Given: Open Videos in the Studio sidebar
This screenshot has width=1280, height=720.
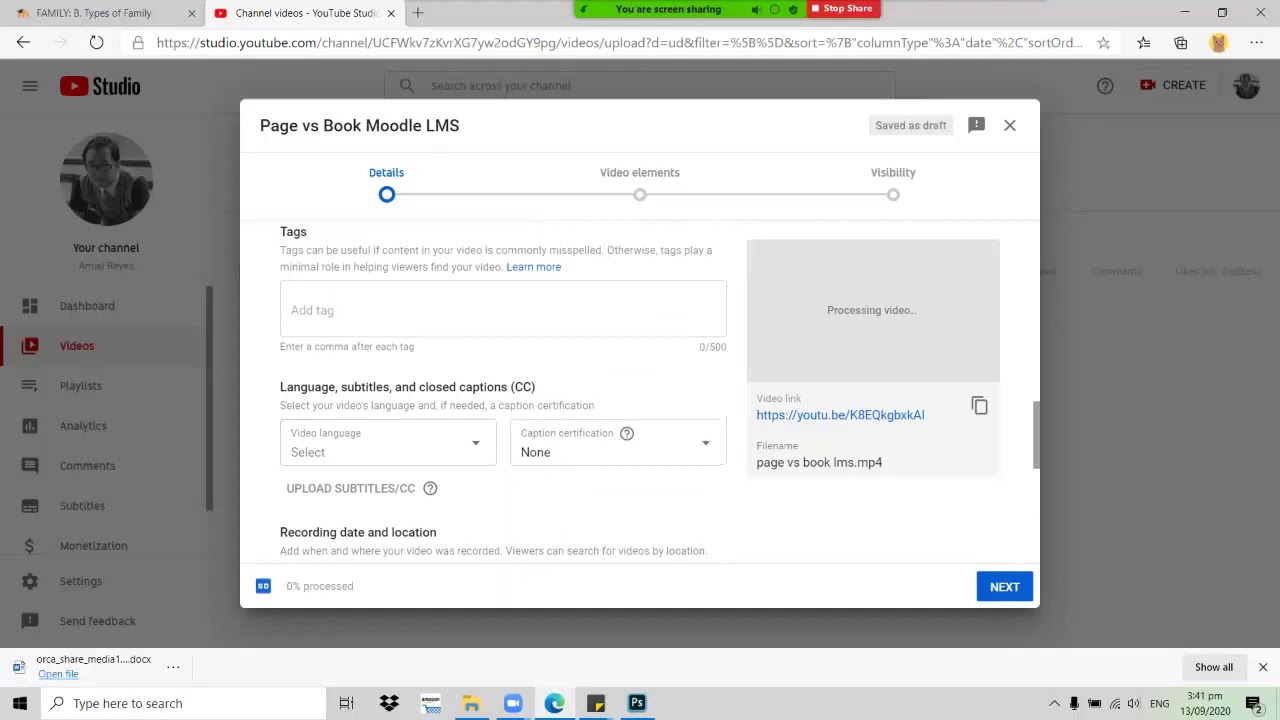Looking at the screenshot, I should coord(104,346).
